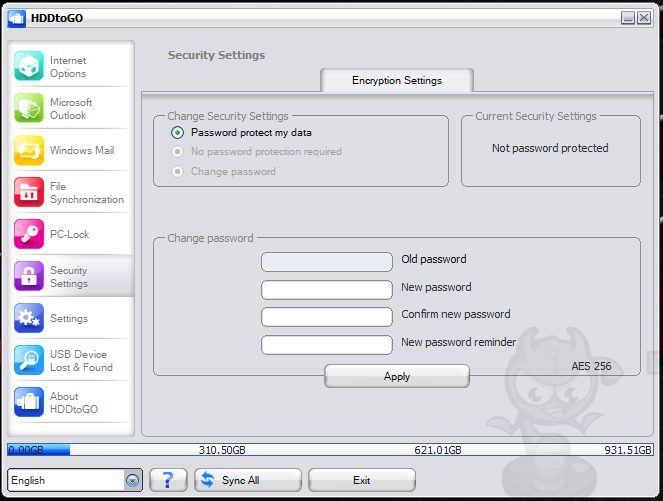Click the Not password protected status text
The image size is (663, 501).
[x=550, y=148]
